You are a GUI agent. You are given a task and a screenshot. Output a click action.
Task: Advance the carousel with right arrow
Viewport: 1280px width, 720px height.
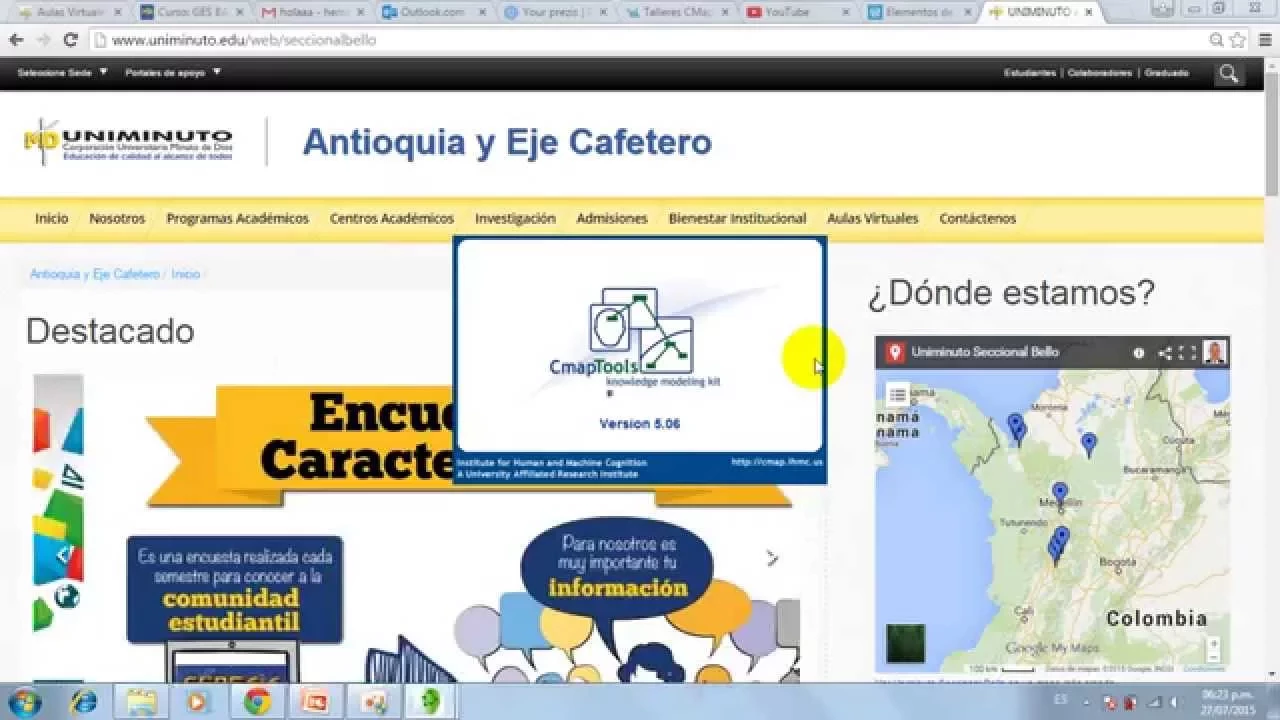point(772,558)
